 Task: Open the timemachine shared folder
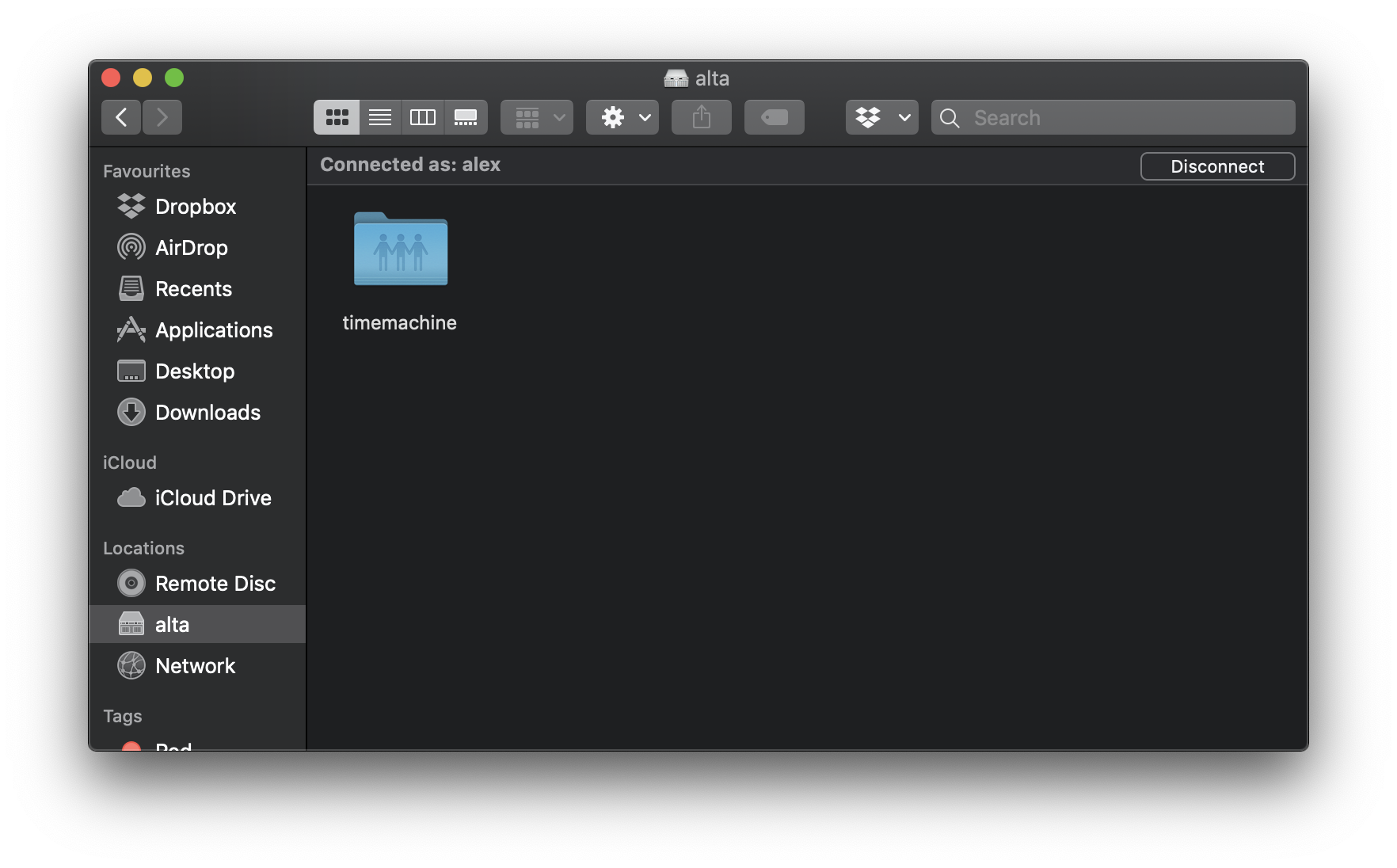tap(400, 251)
